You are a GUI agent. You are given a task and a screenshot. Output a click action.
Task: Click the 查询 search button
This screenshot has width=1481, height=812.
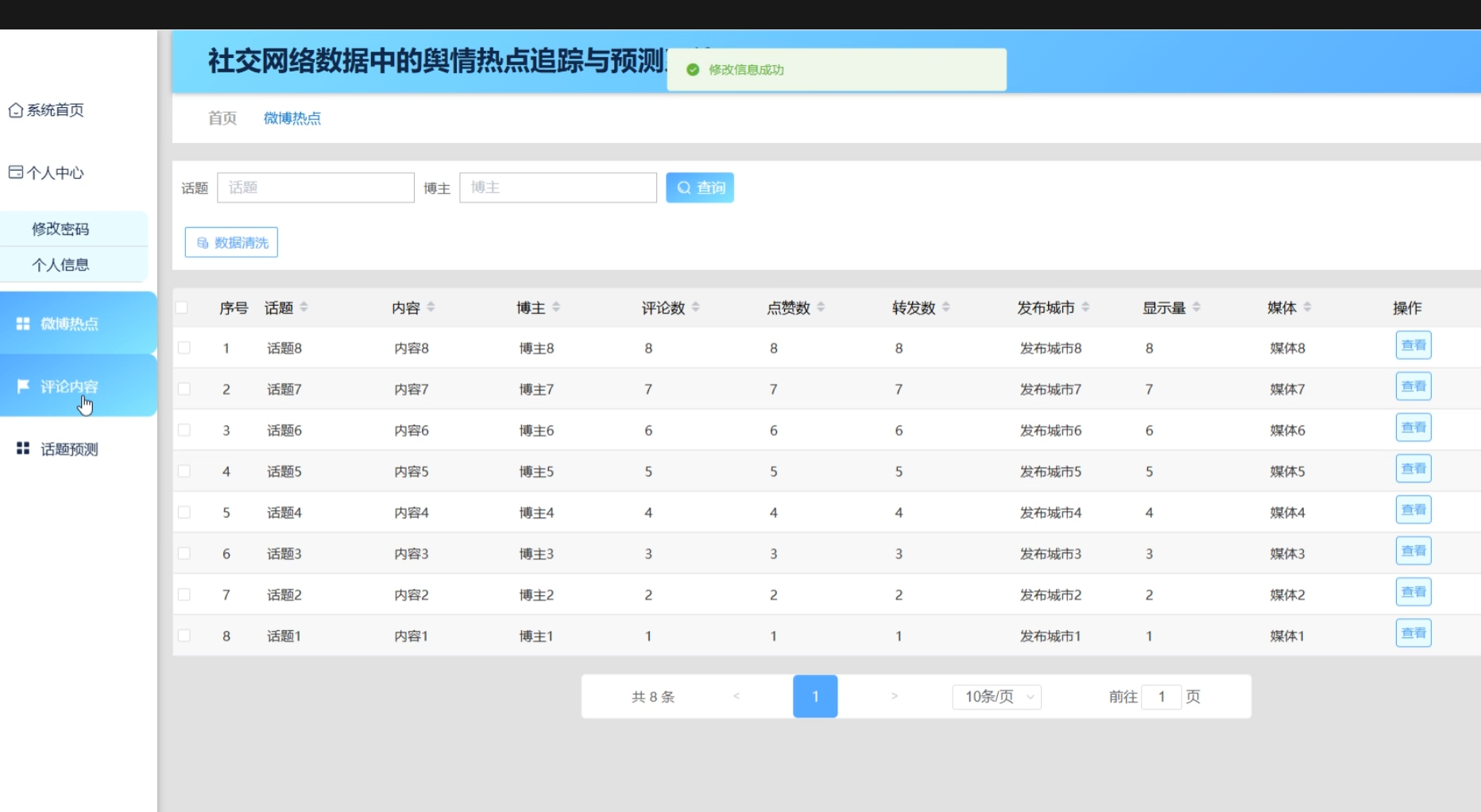(x=699, y=188)
